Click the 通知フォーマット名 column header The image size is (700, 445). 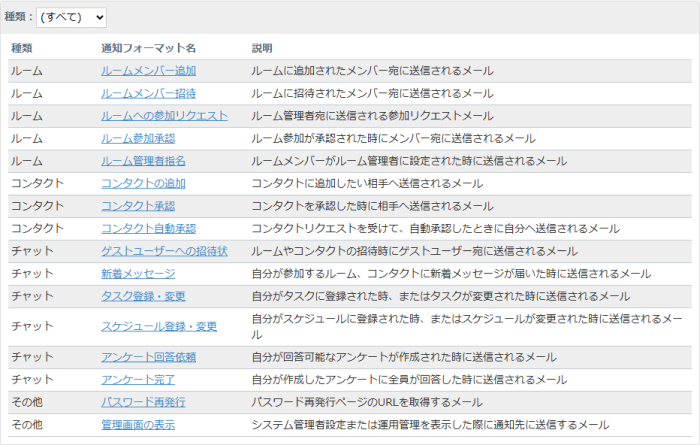[148, 48]
